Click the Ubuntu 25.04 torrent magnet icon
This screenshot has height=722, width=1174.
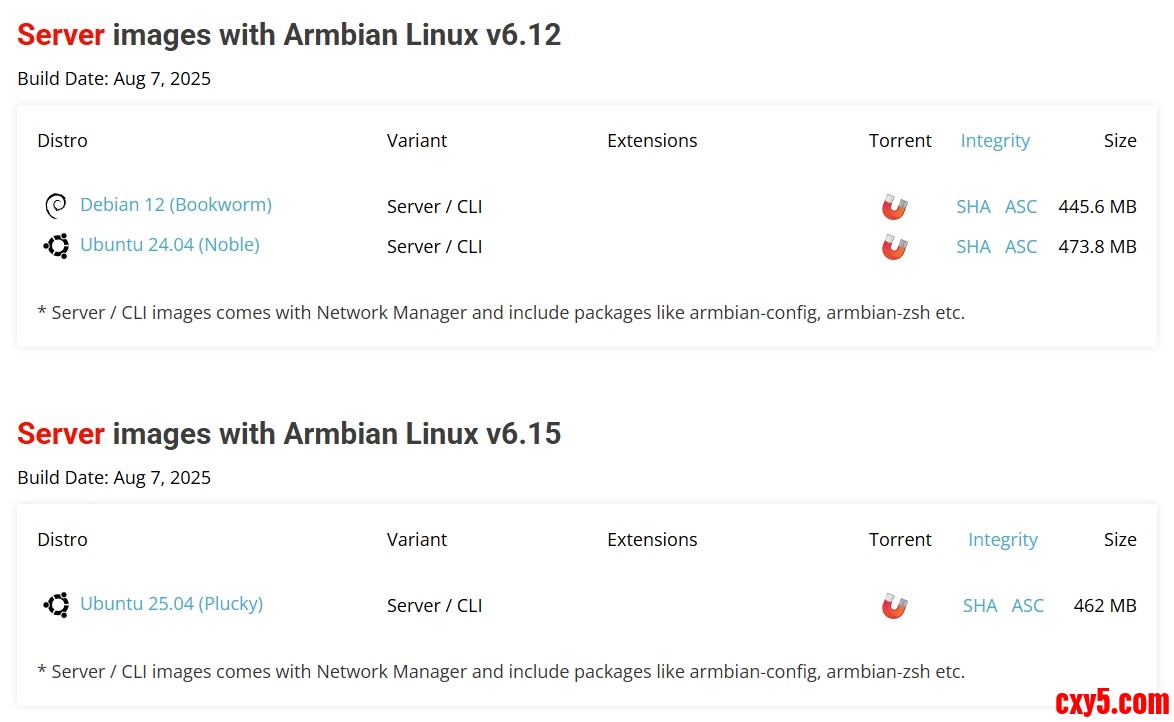[894, 606]
